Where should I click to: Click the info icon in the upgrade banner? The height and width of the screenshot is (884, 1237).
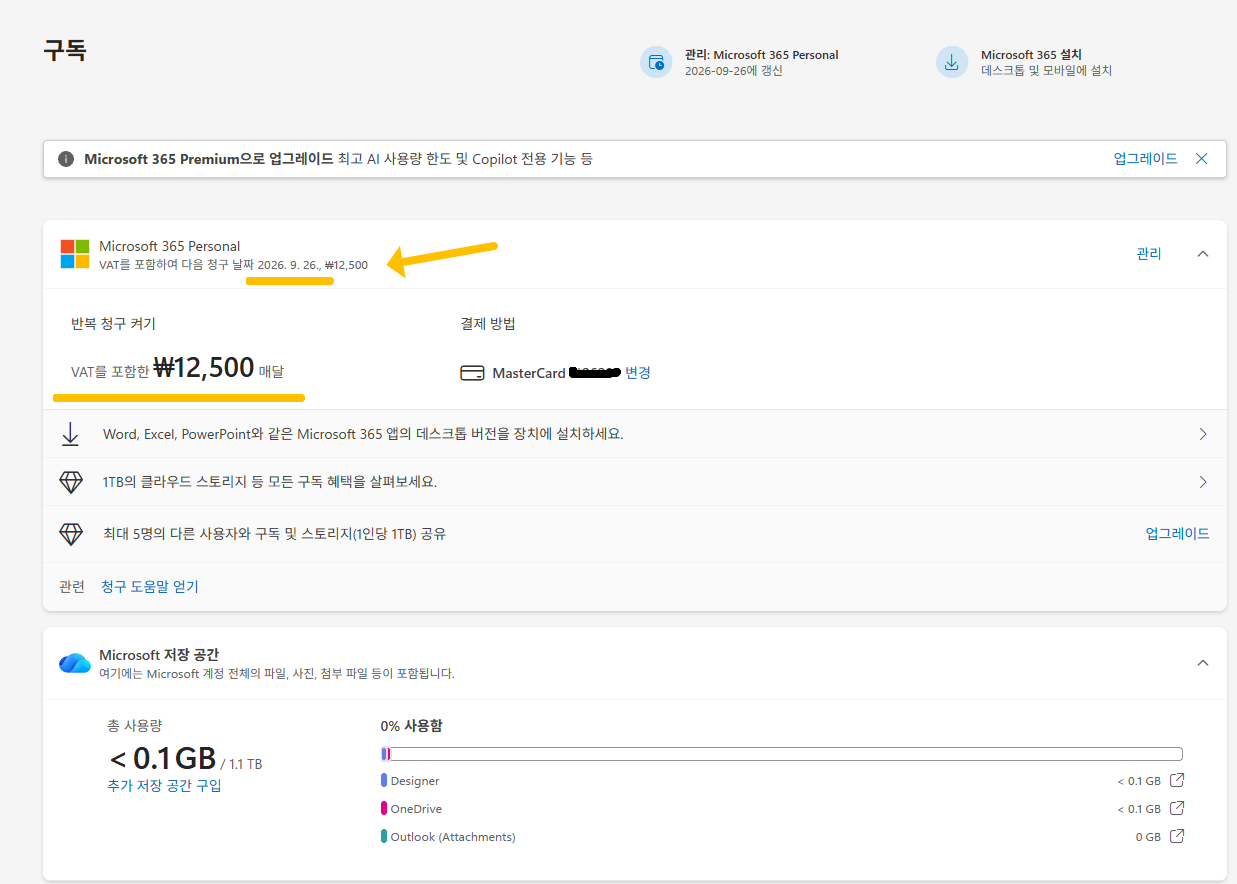pyautogui.click(x=66, y=159)
